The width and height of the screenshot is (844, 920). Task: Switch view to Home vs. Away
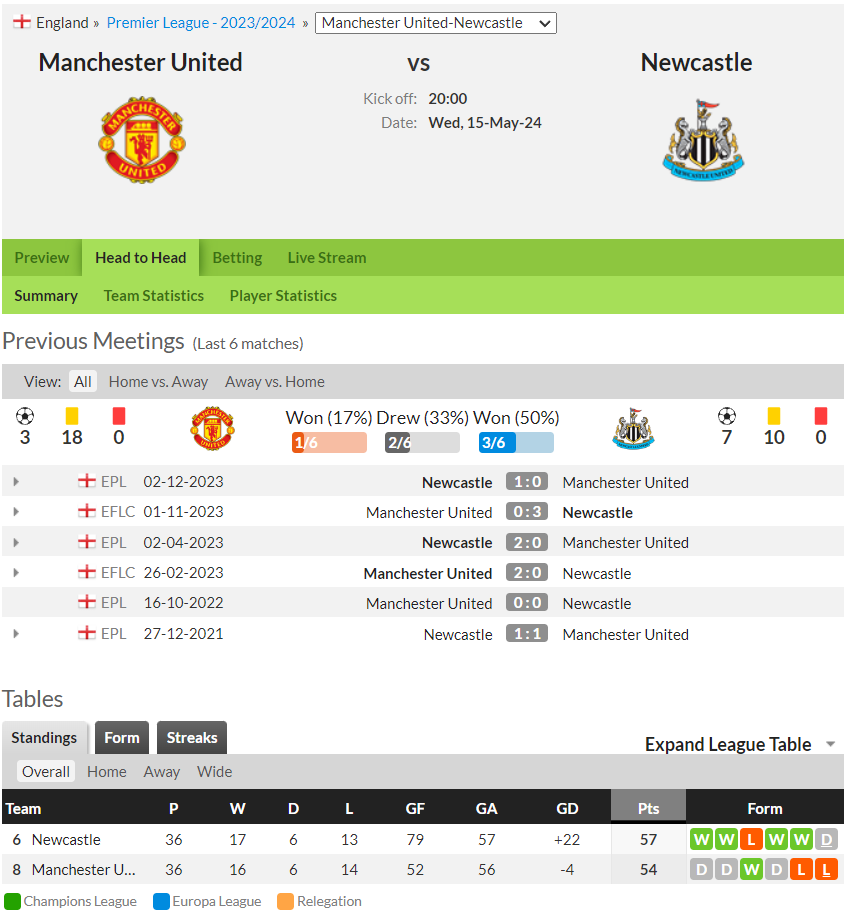(158, 382)
